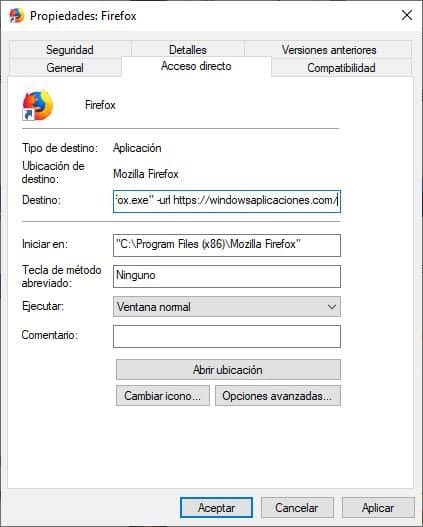The image size is (423, 527).
Task: Switch to the Seguridad tab
Action: click(70, 50)
